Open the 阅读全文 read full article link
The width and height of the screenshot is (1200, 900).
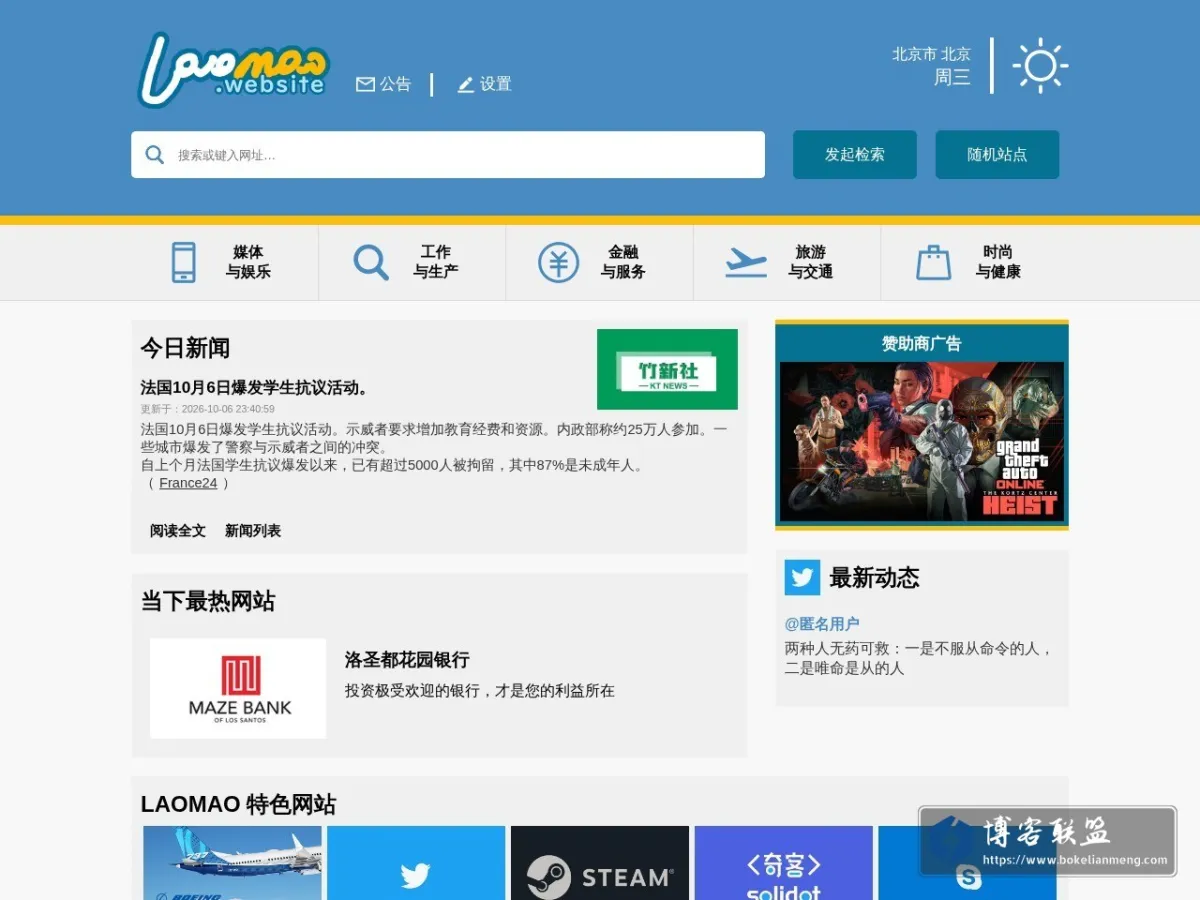pos(178,531)
